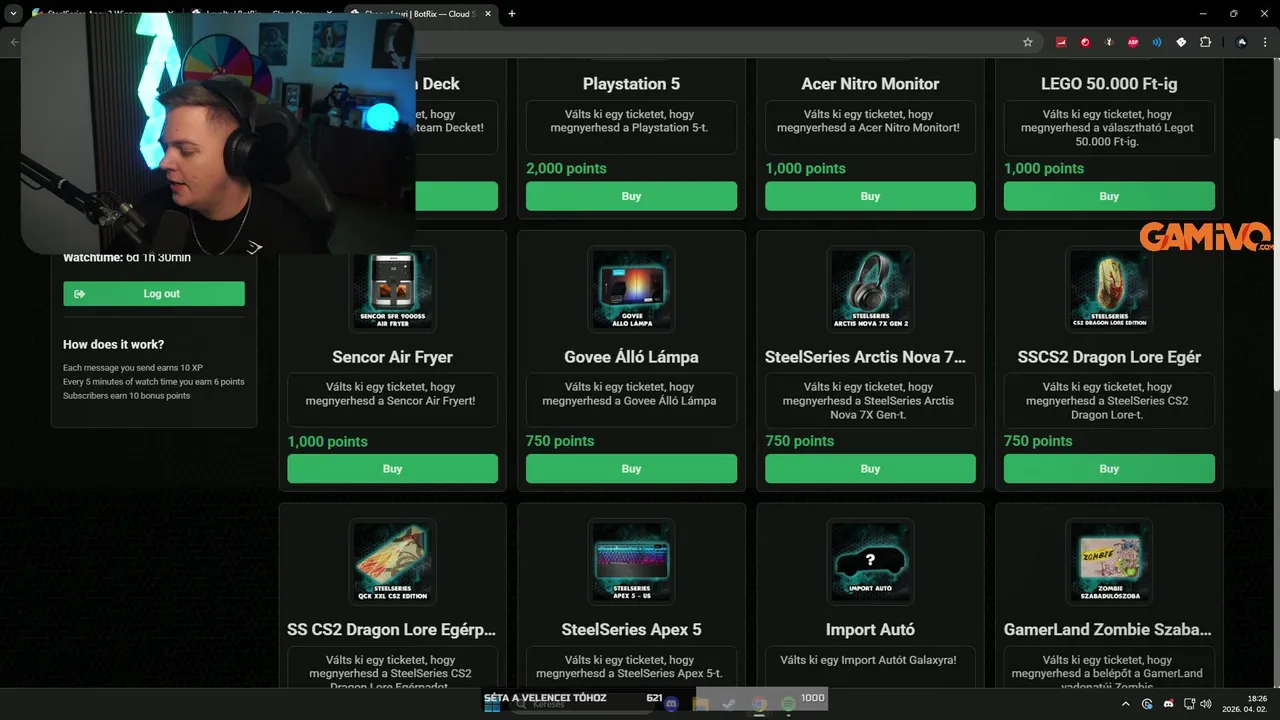Screen dimensions: 1280x720
Task: Click the SS CS2 Dragon Lore Egérp... title
Action: 392,630
